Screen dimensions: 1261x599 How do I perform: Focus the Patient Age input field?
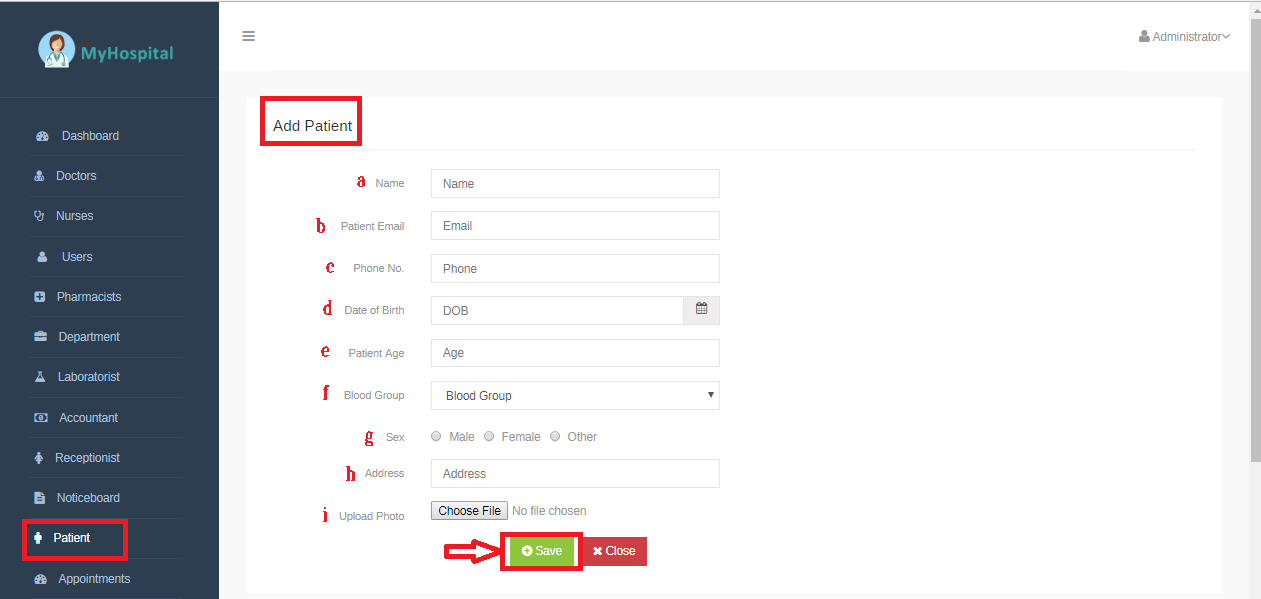[575, 353]
